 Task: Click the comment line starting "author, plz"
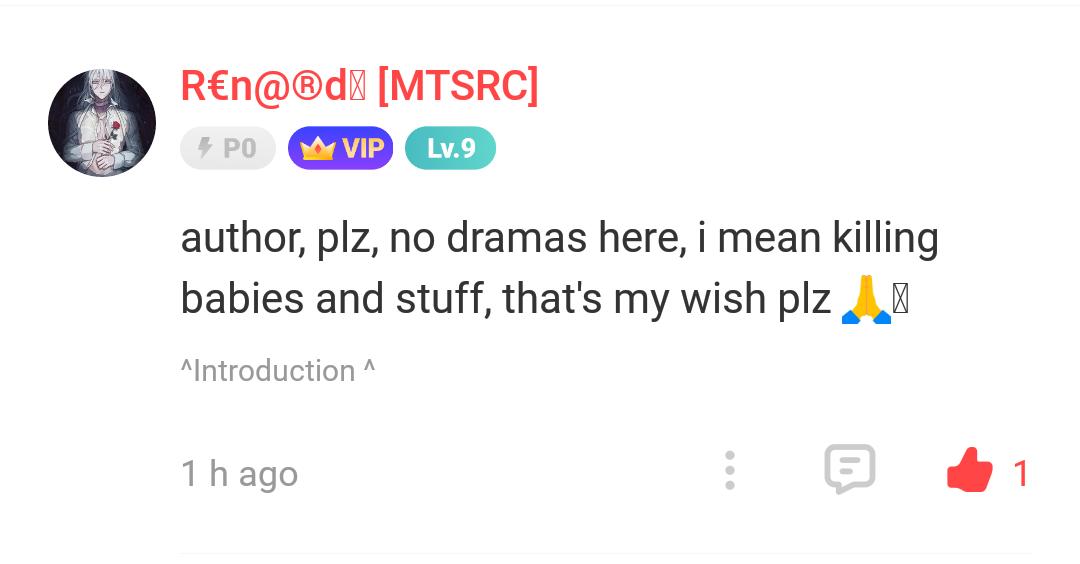559,238
